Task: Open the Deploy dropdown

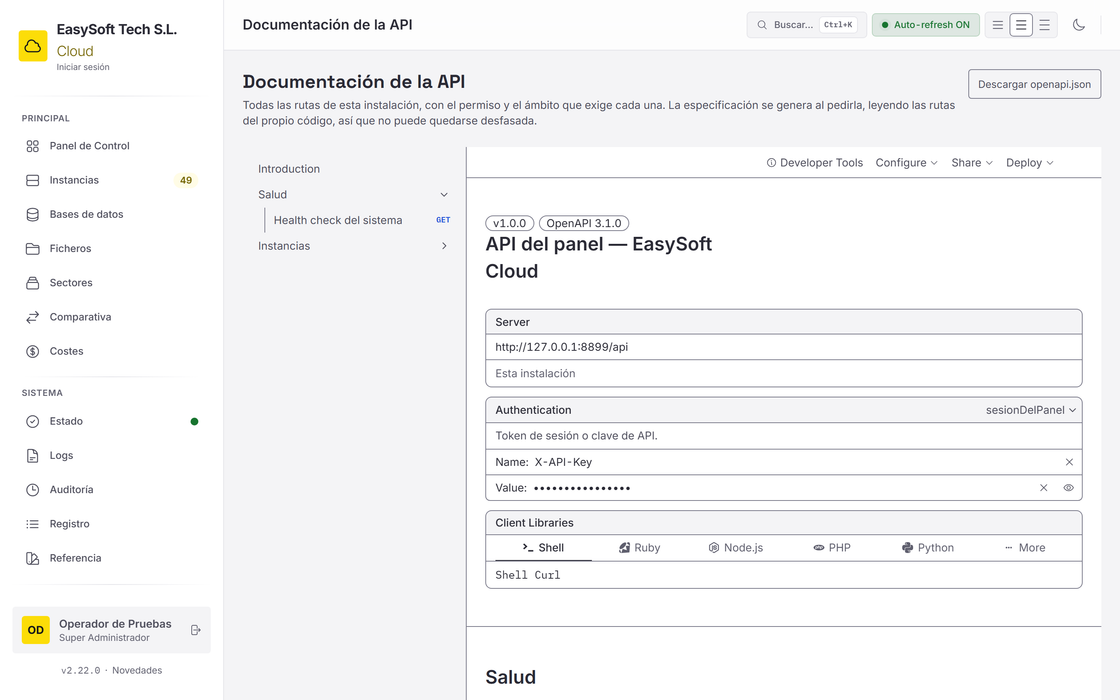Action: (1029, 163)
